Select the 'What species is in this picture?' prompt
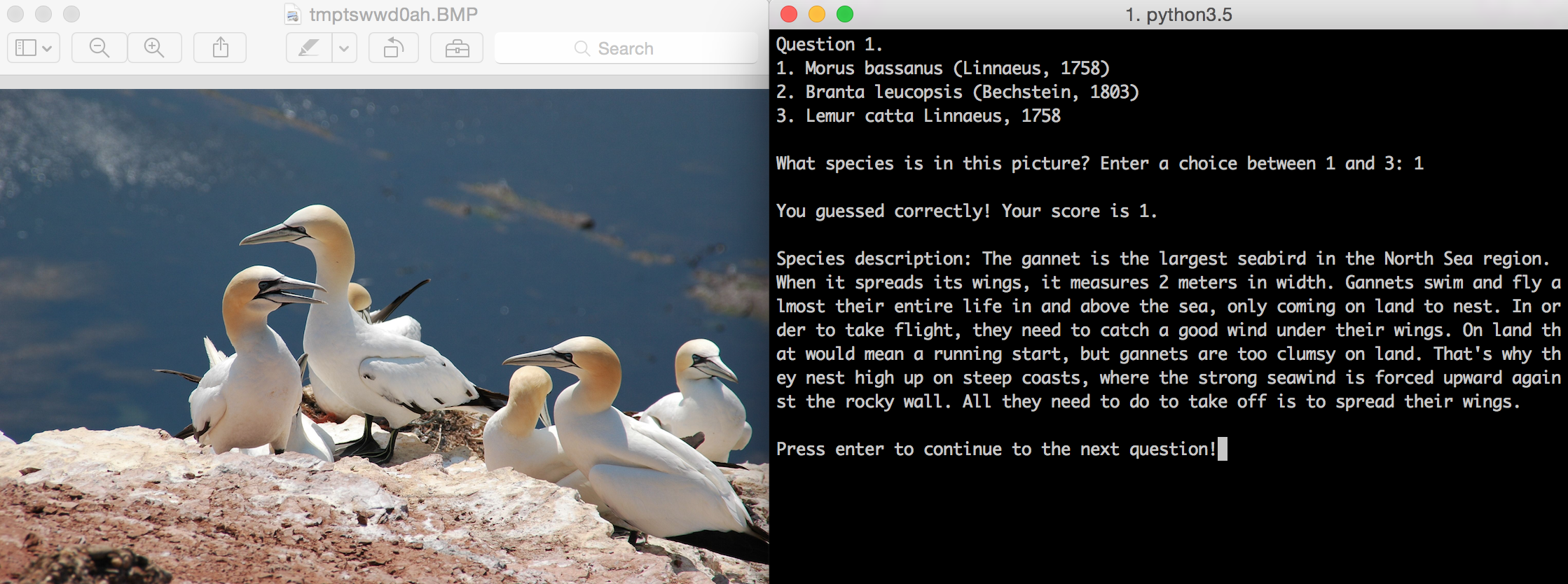 933,163
